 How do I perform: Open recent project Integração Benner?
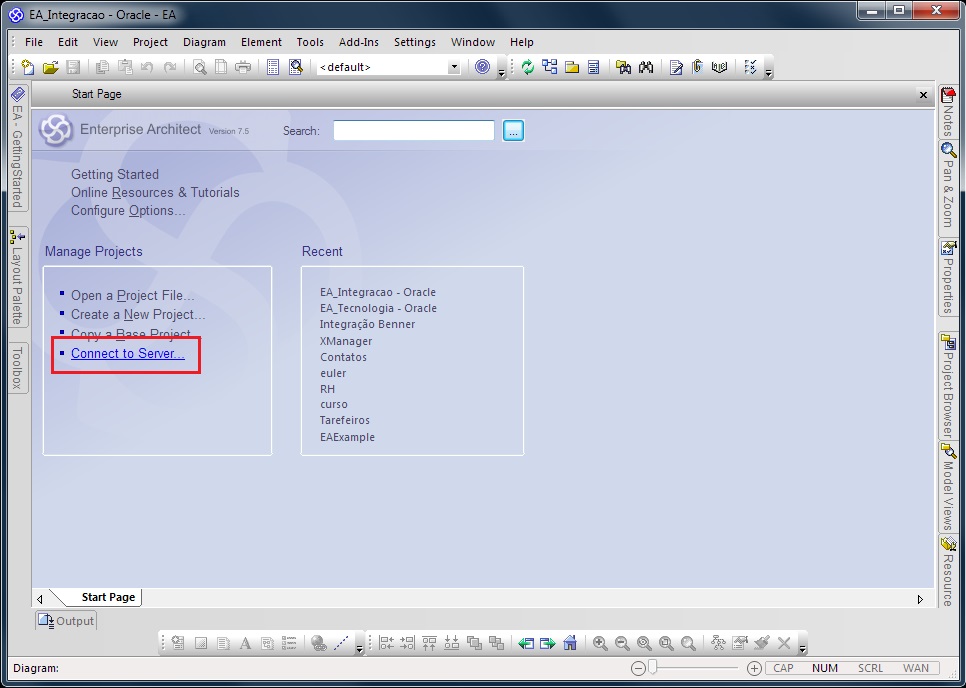[x=367, y=324]
